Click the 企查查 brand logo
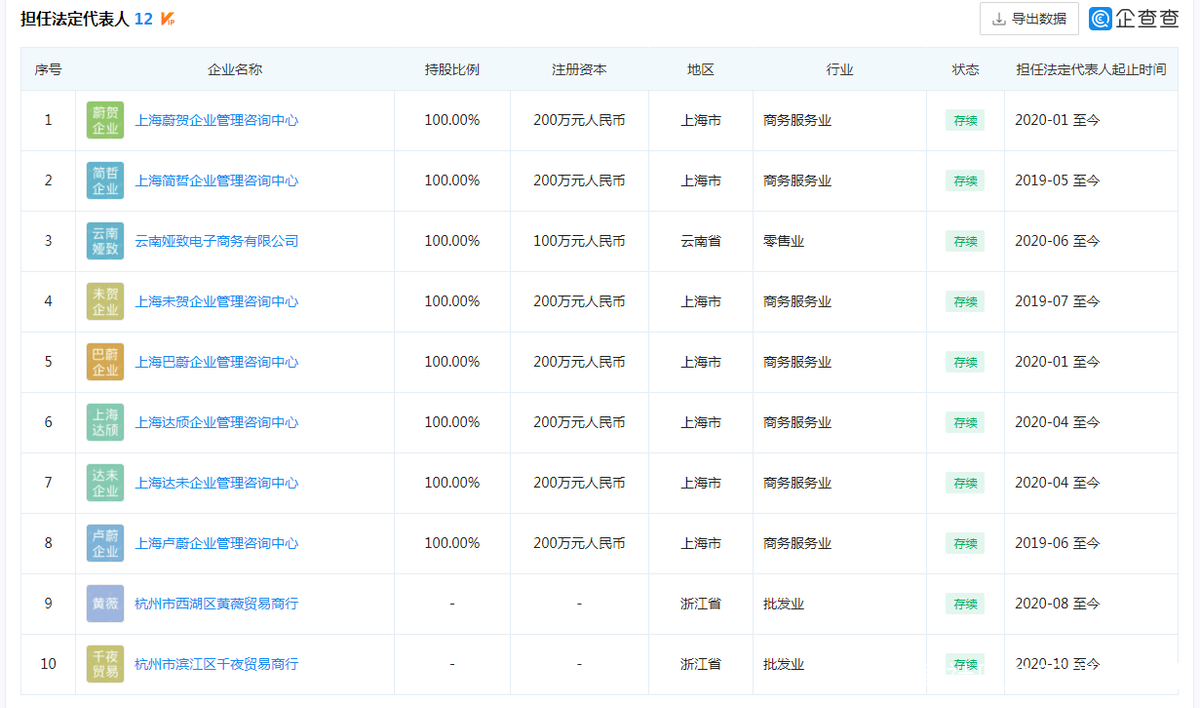The height and width of the screenshot is (708, 1200). click(x=1134, y=19)
